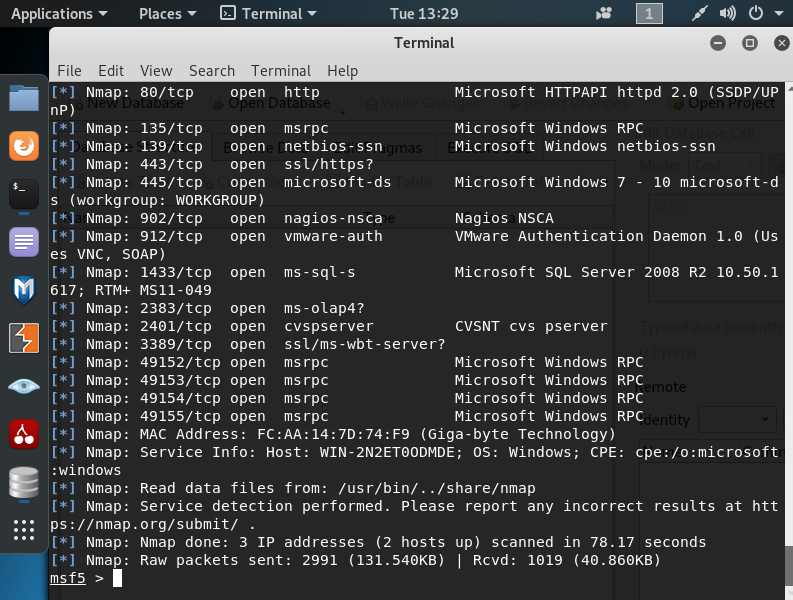Launch CherryTree from the dock
The image size is (793, 600).
pos(24,435)
